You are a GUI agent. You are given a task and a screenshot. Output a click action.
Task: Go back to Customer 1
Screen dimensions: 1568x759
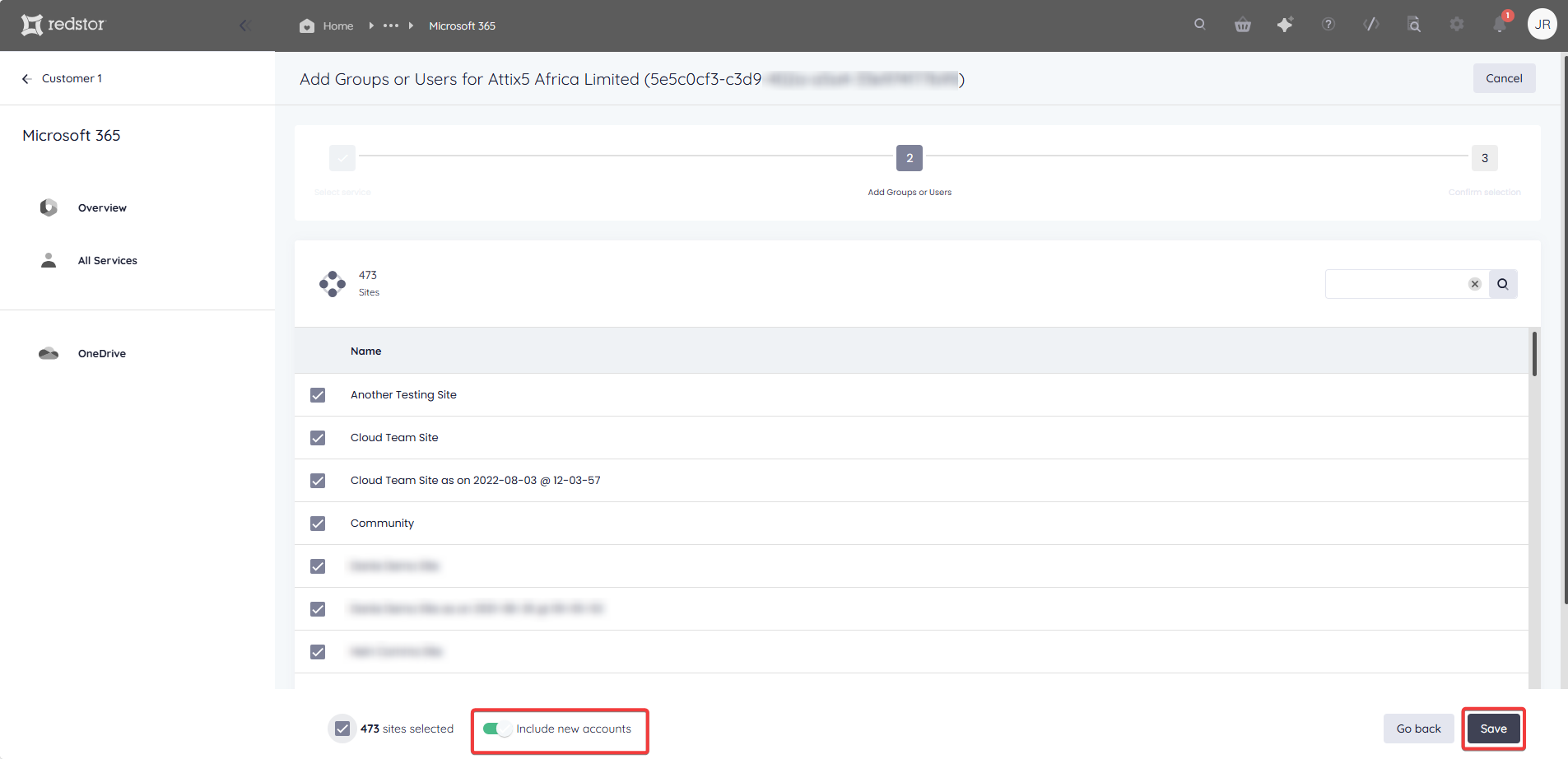[x=72, y=78]
